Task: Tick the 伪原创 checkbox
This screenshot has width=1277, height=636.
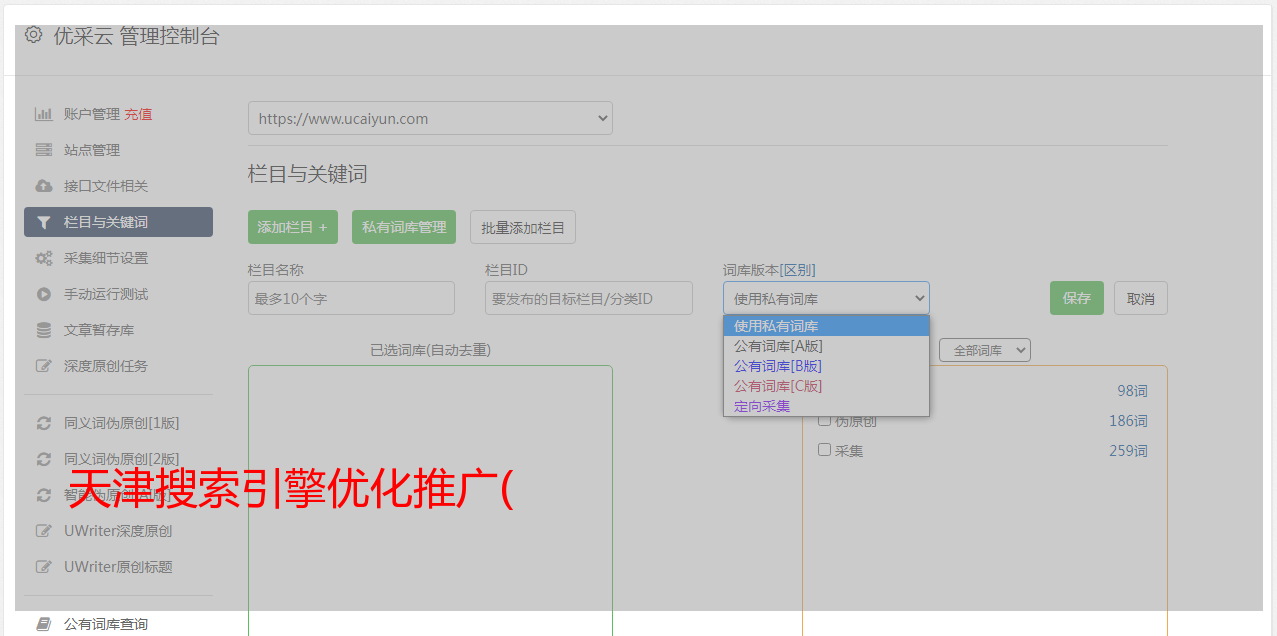Action: coord(825,421)
